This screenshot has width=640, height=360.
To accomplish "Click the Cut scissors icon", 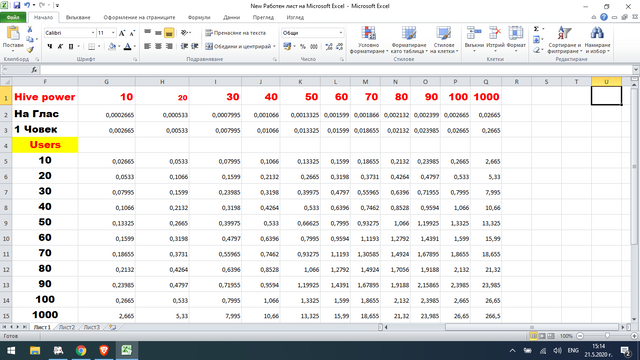I will tap(30, 29).
